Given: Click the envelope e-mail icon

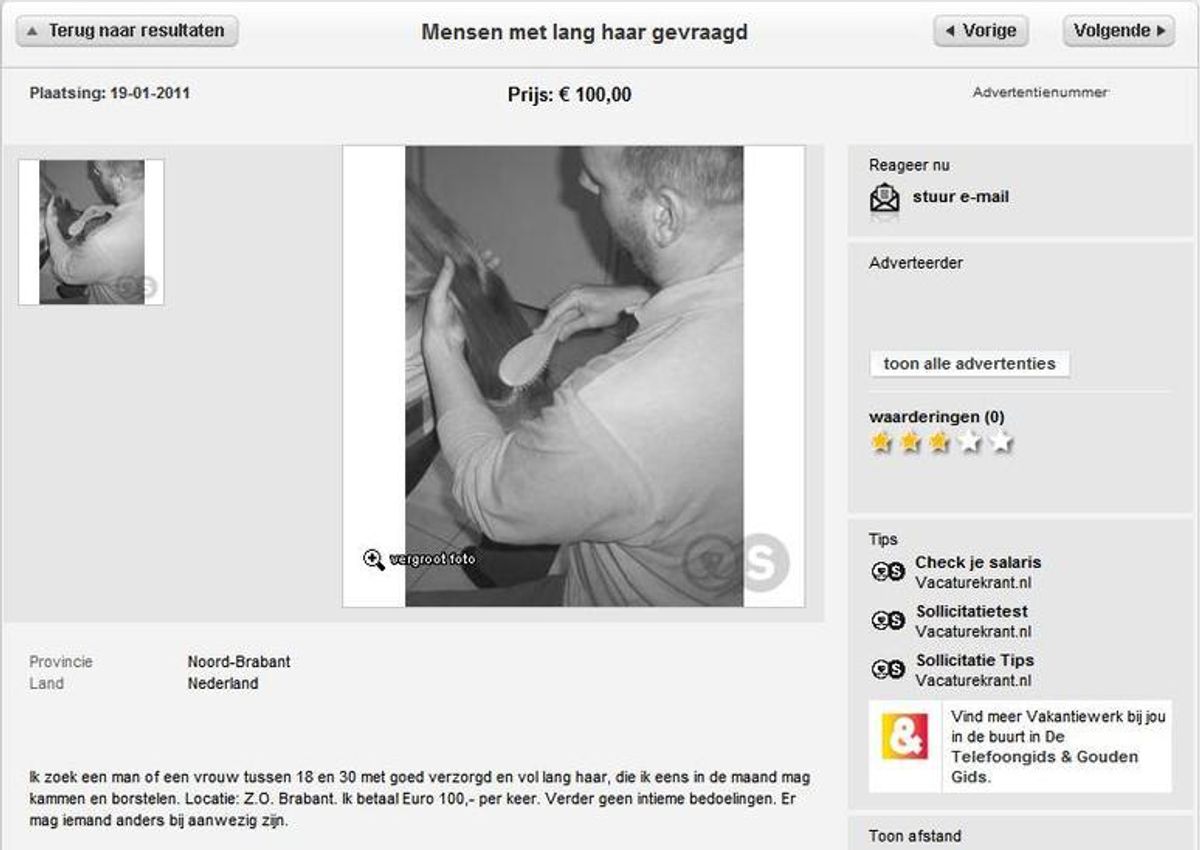Looking at the screenshot, I should [885, 198].
